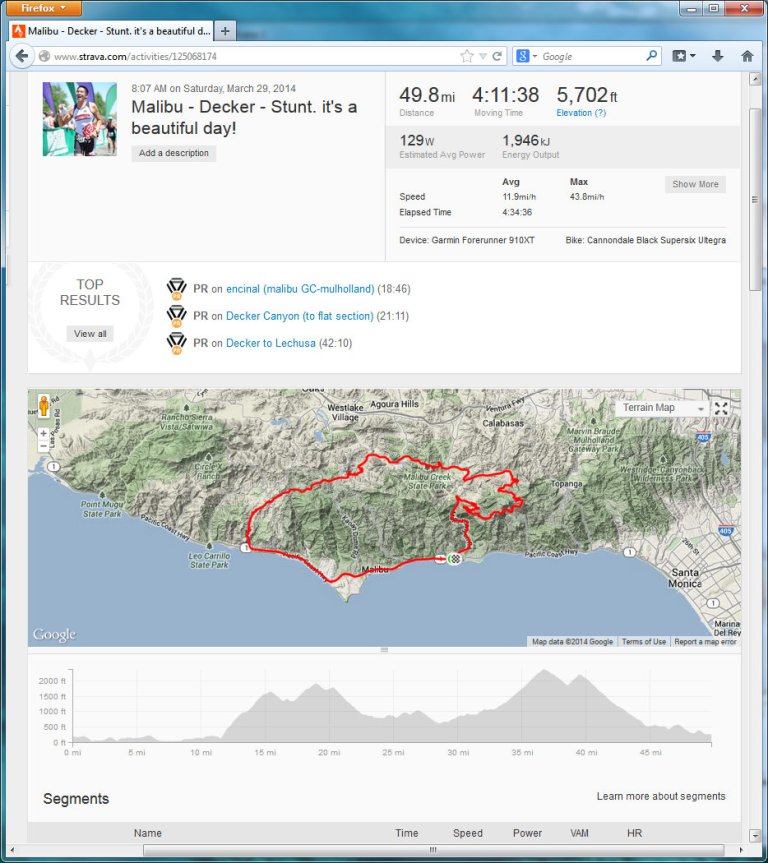The image size is (768, 863).
Task: Click the PR trophy beside the encinal segment
Action: coord(178,288)
